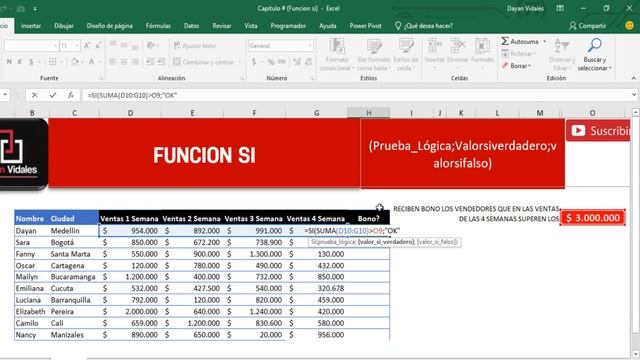Open Buscar y seleccionar magnifier tool
The image size is (640, 360).
pyautogui.click(x=595, y=45)
